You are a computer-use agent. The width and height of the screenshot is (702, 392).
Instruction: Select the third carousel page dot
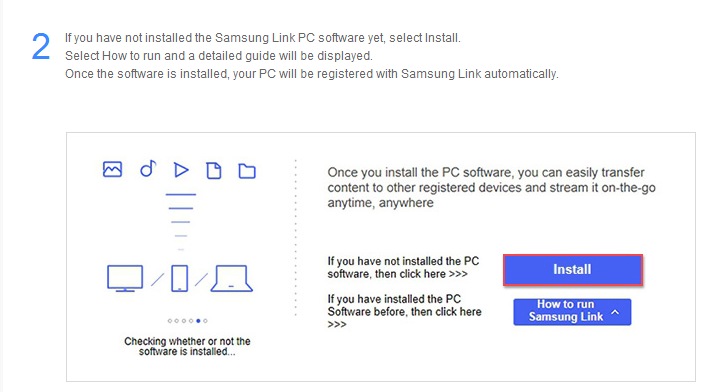[x=184, y=321]
